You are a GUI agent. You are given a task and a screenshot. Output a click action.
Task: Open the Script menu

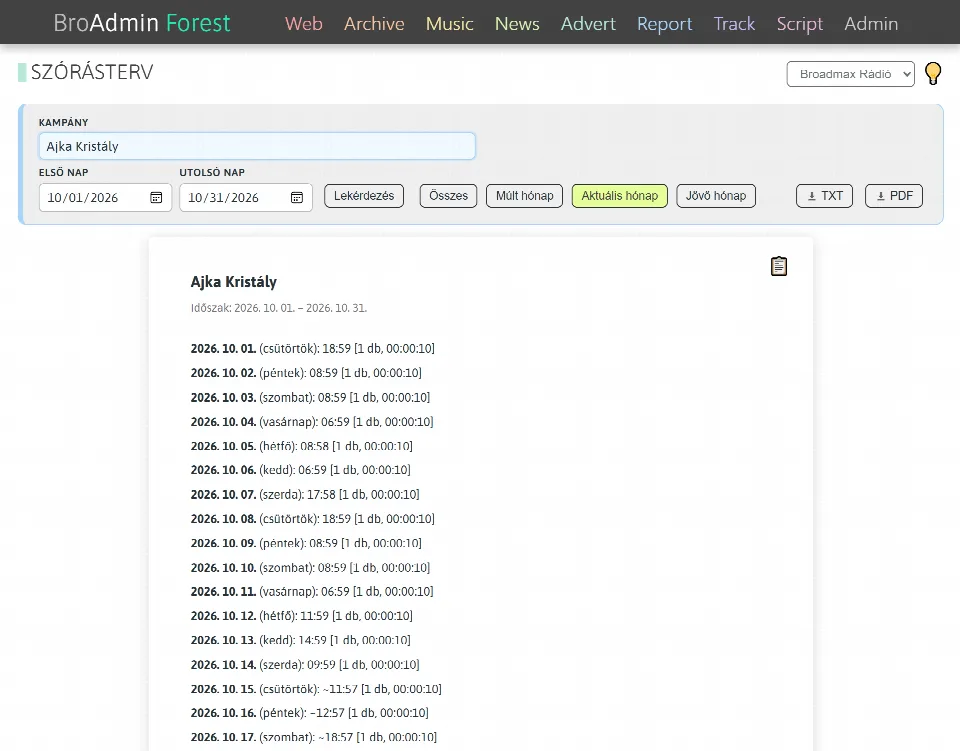pos(800,23)
